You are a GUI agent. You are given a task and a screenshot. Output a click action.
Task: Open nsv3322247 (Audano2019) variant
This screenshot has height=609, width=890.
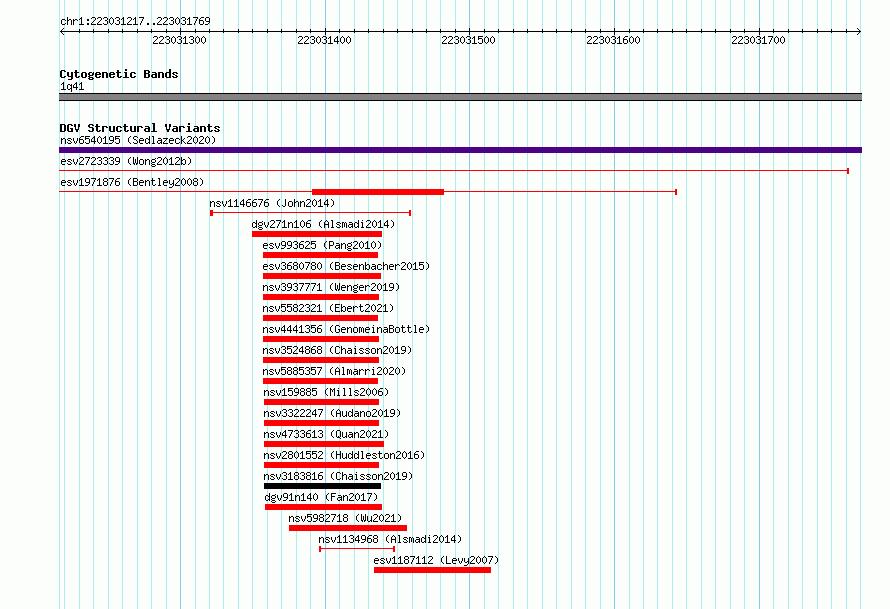tap(332, 413)
